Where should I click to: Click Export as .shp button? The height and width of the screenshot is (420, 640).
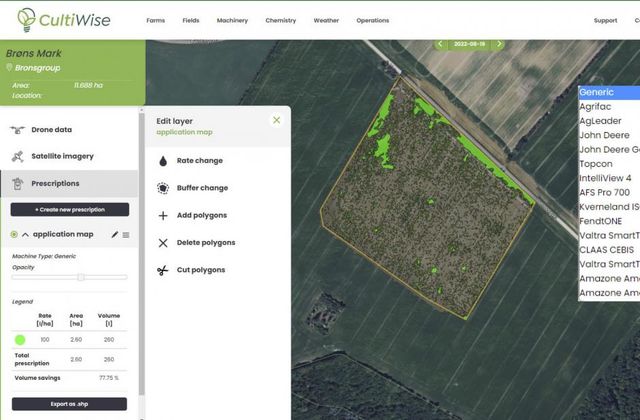tap(70, 404)
